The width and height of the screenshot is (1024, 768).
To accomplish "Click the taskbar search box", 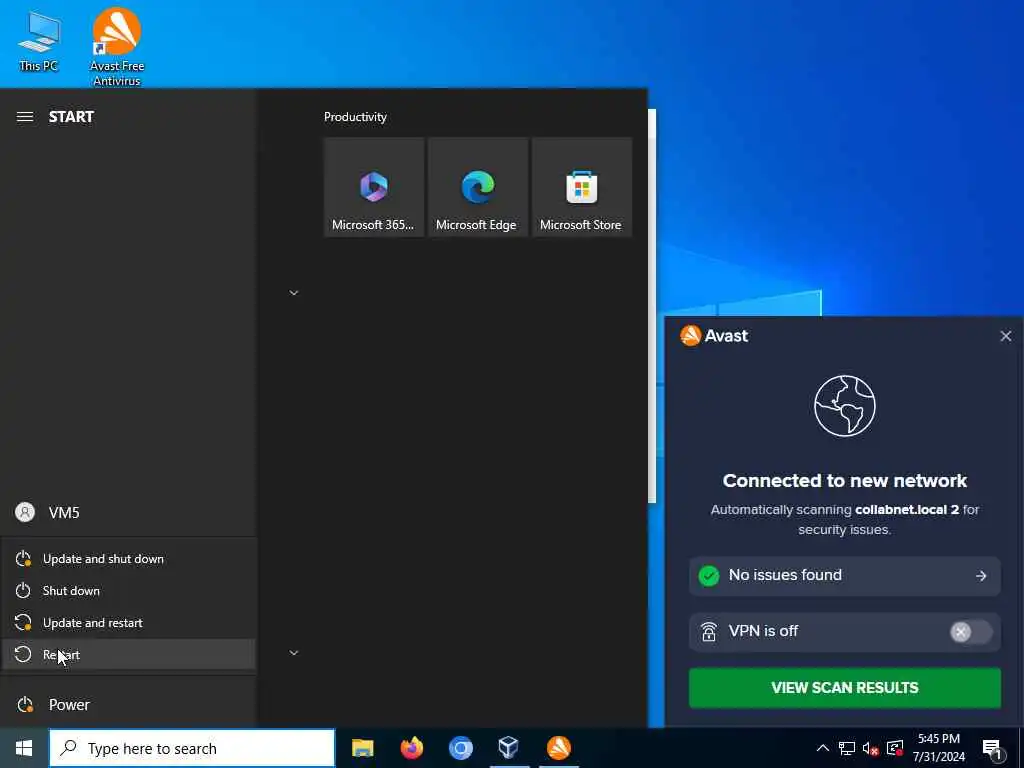I will point(192,748).
